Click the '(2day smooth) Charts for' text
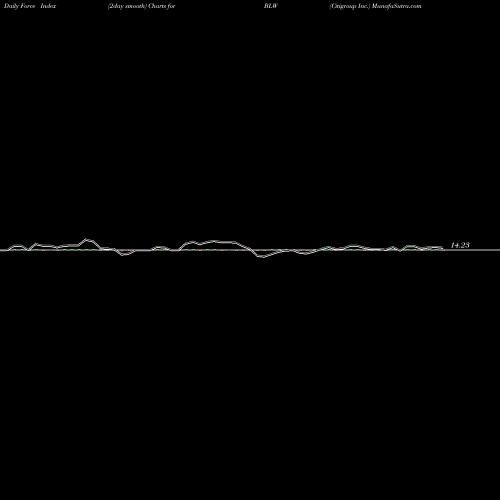This screenshot has height=500, width=500. click(142, 6)
